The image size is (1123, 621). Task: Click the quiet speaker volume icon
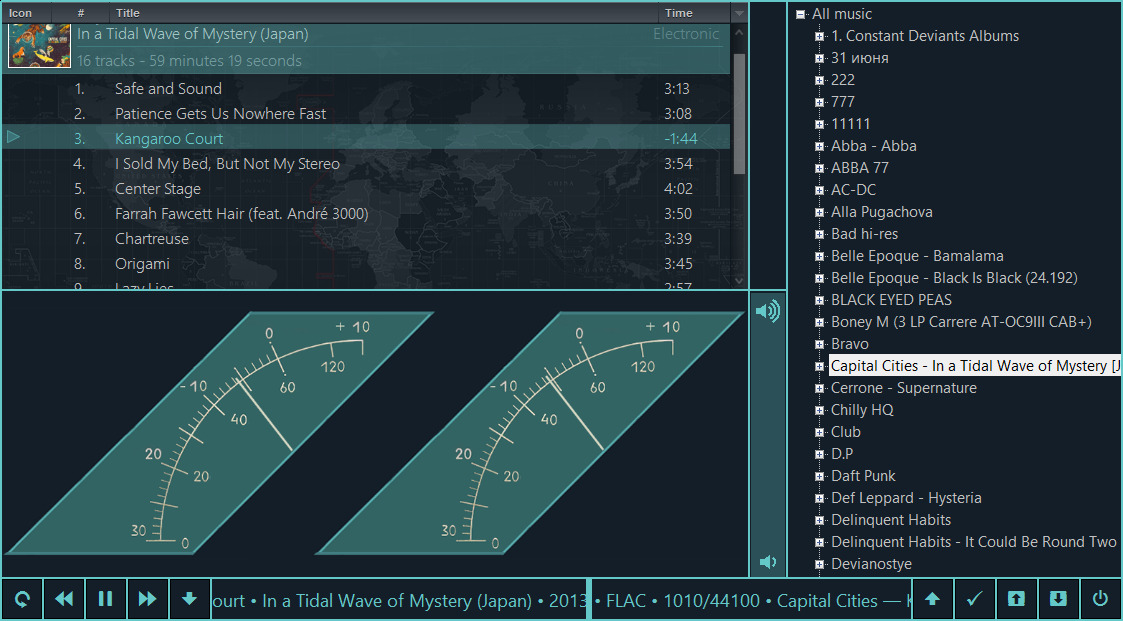[768, 562]
